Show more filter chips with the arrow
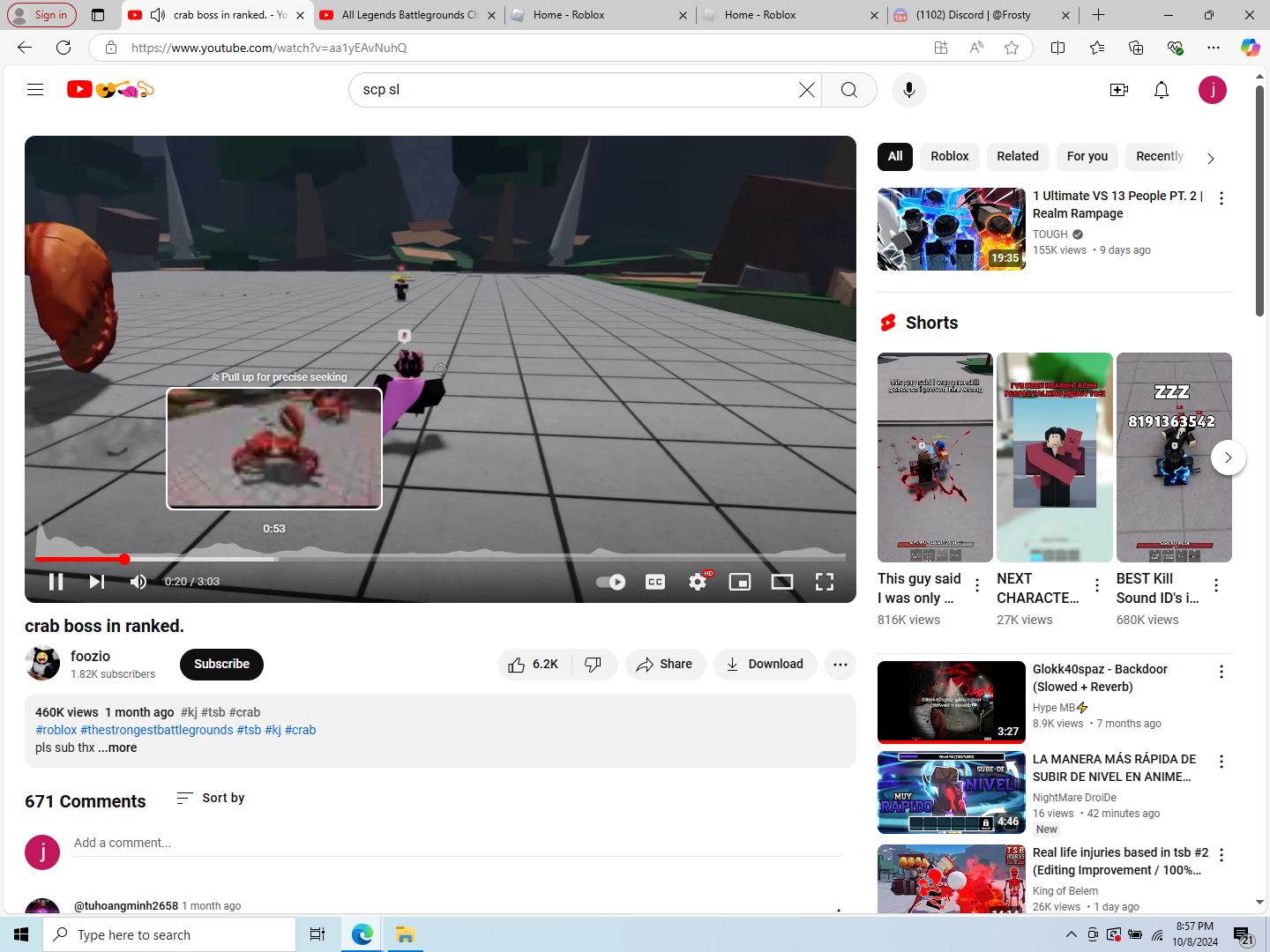The width and height of the screenshot is (1270, 952). point(1211,158)
